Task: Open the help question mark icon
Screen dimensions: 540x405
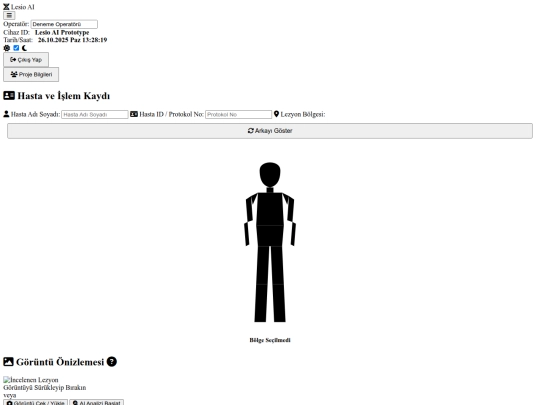Action: 112,362
